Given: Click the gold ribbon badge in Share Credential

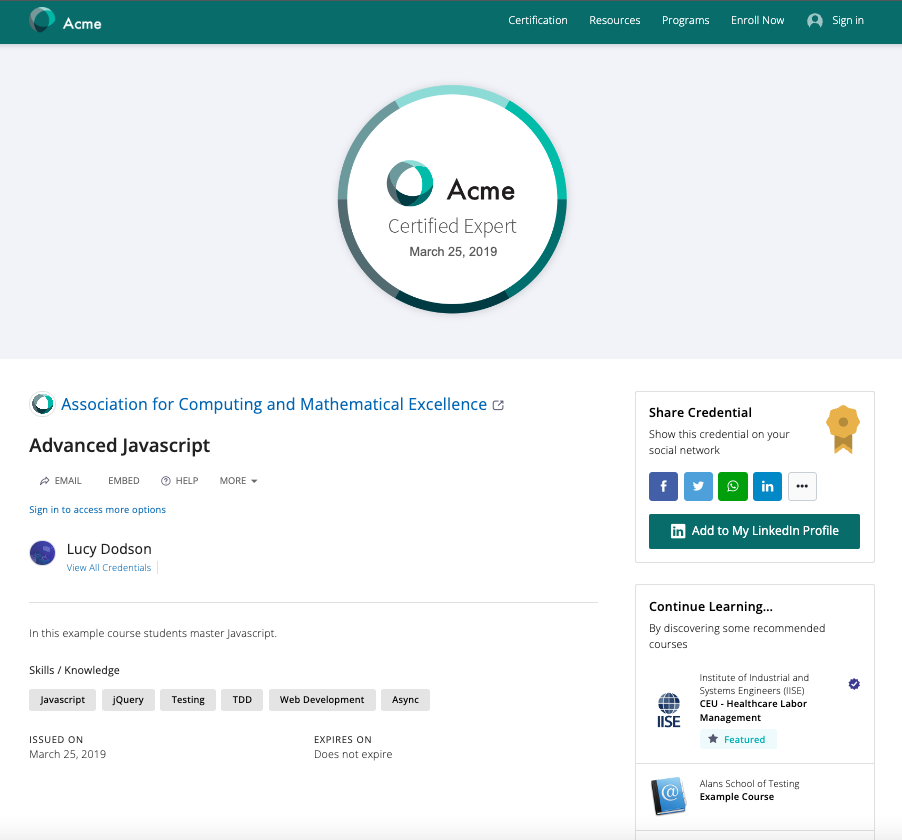Looking at the screenshot, I should (842, 428).
